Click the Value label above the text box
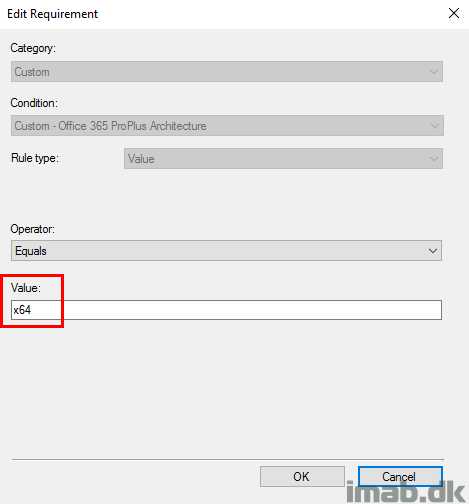Viewport: 469px width, 504px height. coord(26,288)
